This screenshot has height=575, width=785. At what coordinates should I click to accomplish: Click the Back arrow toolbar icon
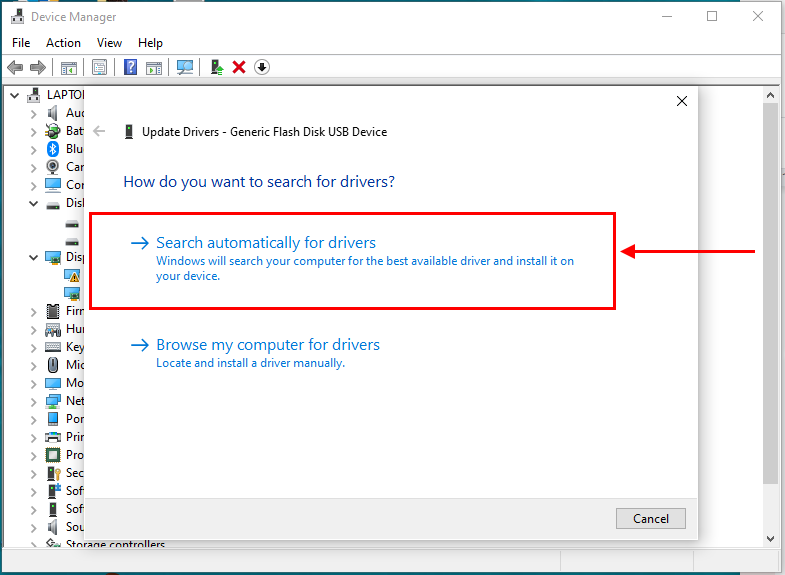click(x=15, y=67)
